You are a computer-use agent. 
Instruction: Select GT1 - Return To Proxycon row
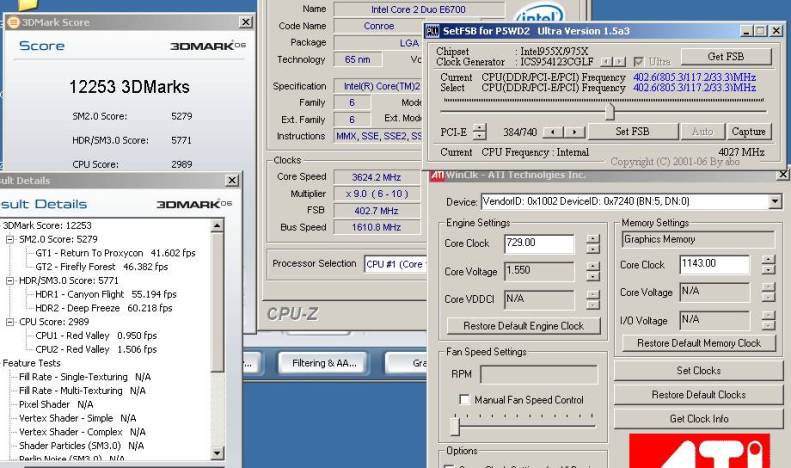116,253
